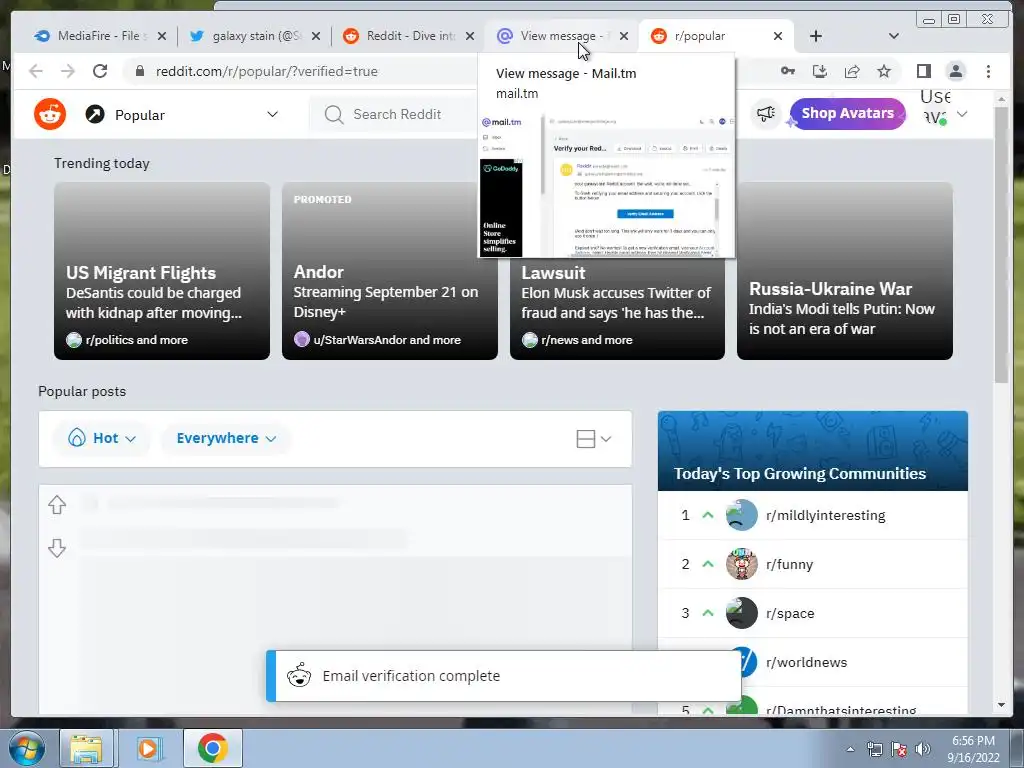Click the Popular arrow icon
Image resolution: width=1024 pixels, height=768 pixels.
pyautogui.click(x=95, y=114)
